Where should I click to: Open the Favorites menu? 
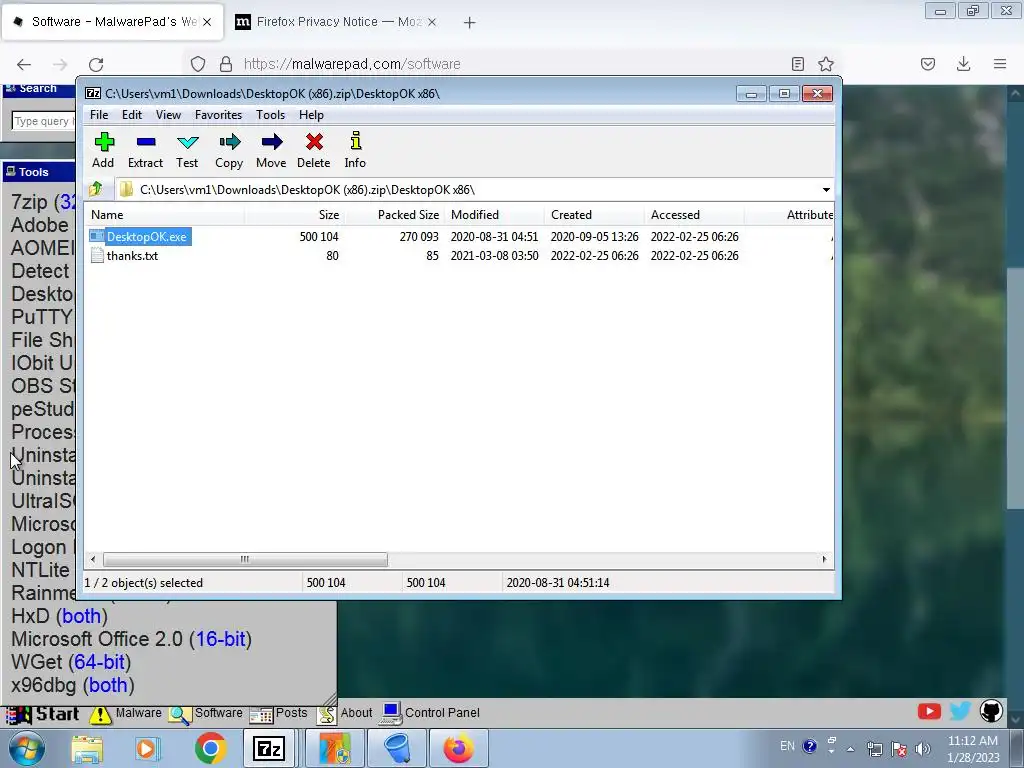tap(218, 115)
